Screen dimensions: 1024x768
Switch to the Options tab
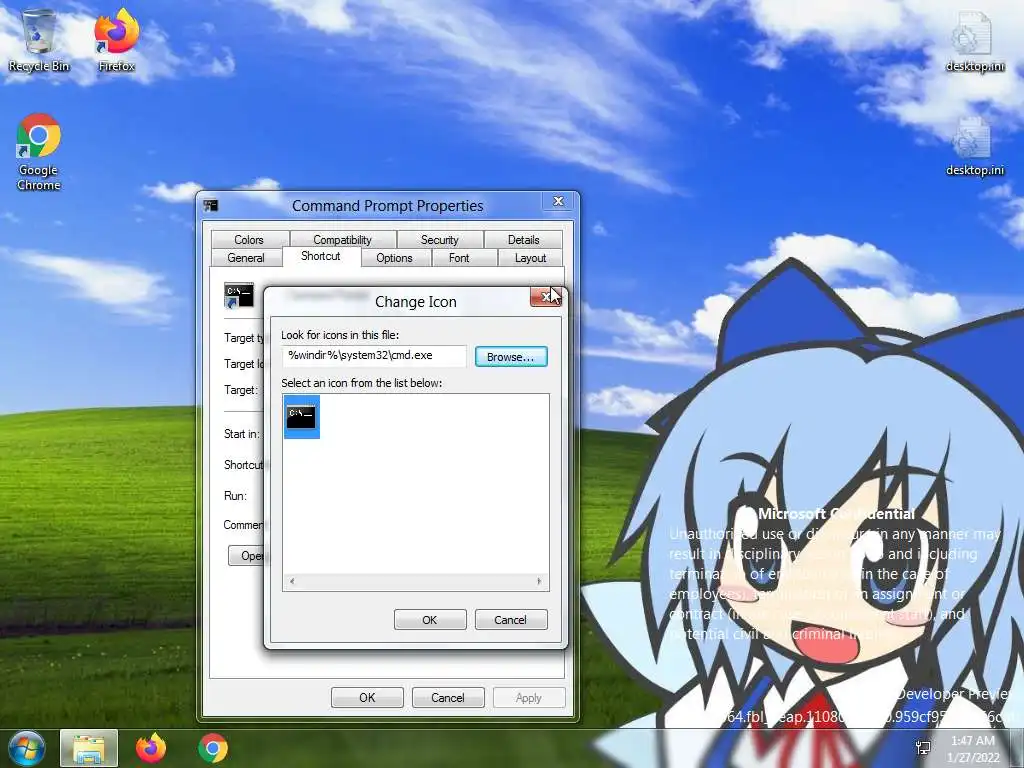pos(394,258)
